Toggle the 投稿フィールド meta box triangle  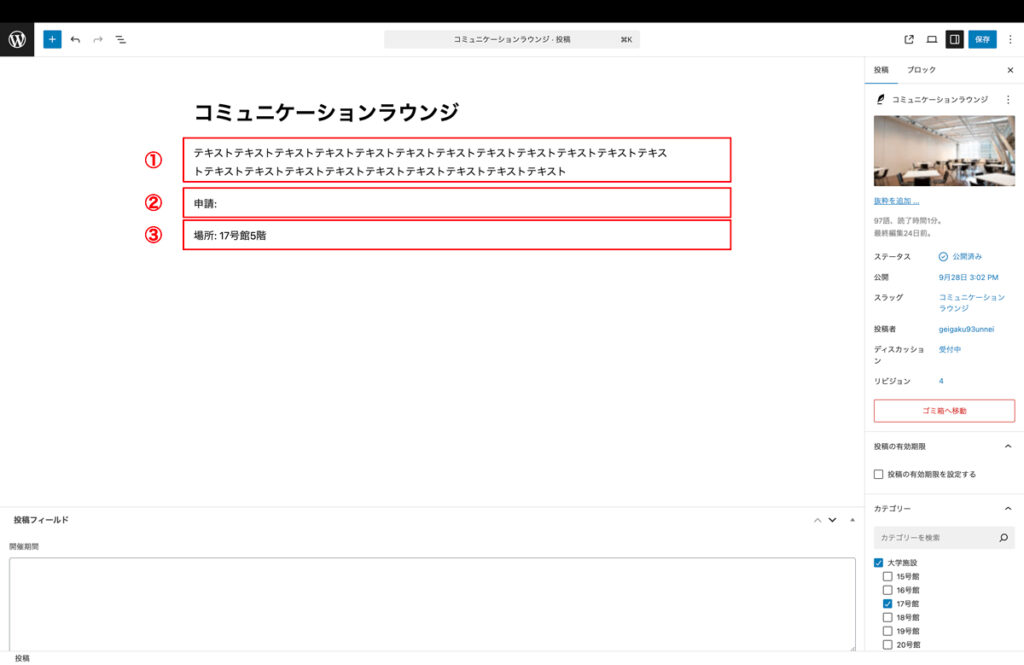(x=852, y=520)
